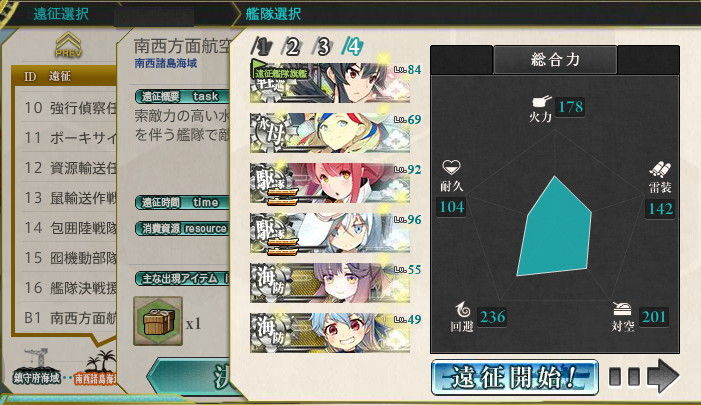This screenshot has height=405, width=701.
Task: Select the level 84 flagship ship banner
Action: coord(330,83)
